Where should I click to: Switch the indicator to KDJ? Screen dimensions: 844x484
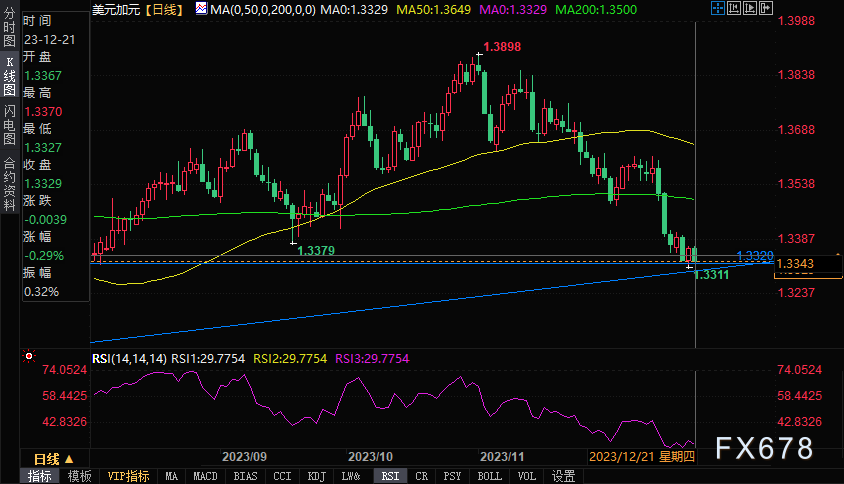pyautogui.click(x=316, y=476)
